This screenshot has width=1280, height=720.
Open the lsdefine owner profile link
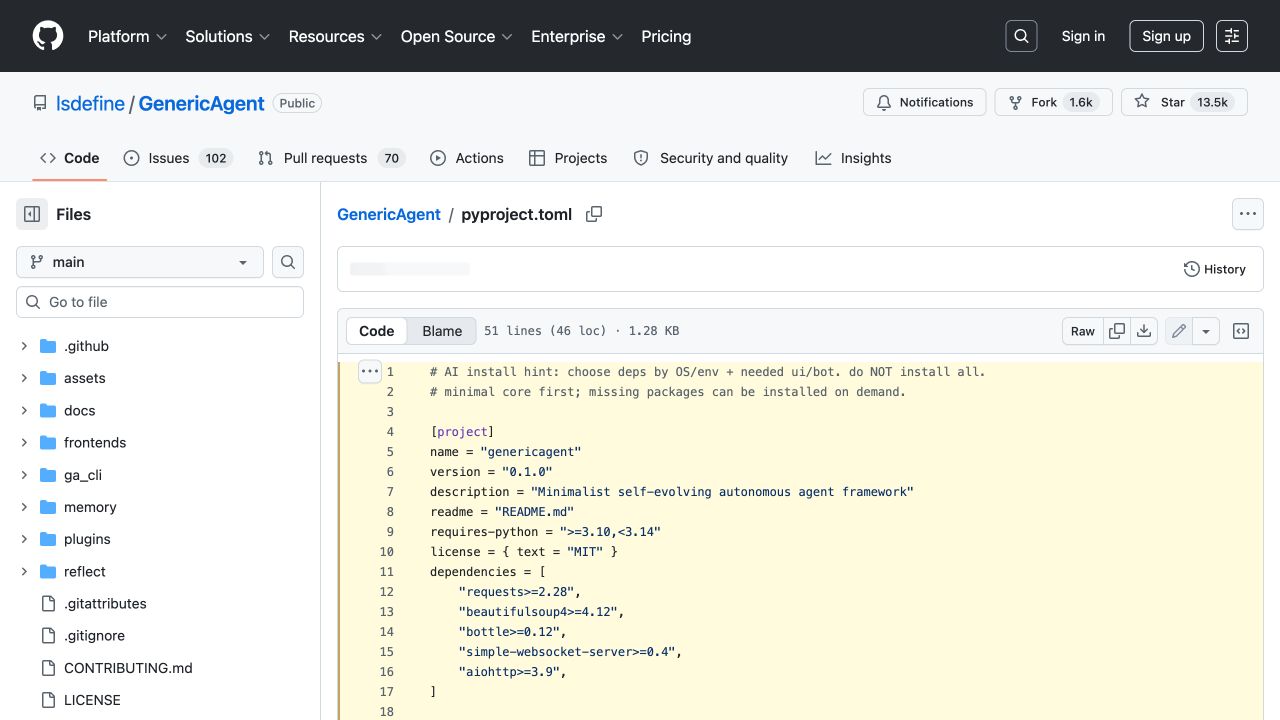(x=90, y=103)
